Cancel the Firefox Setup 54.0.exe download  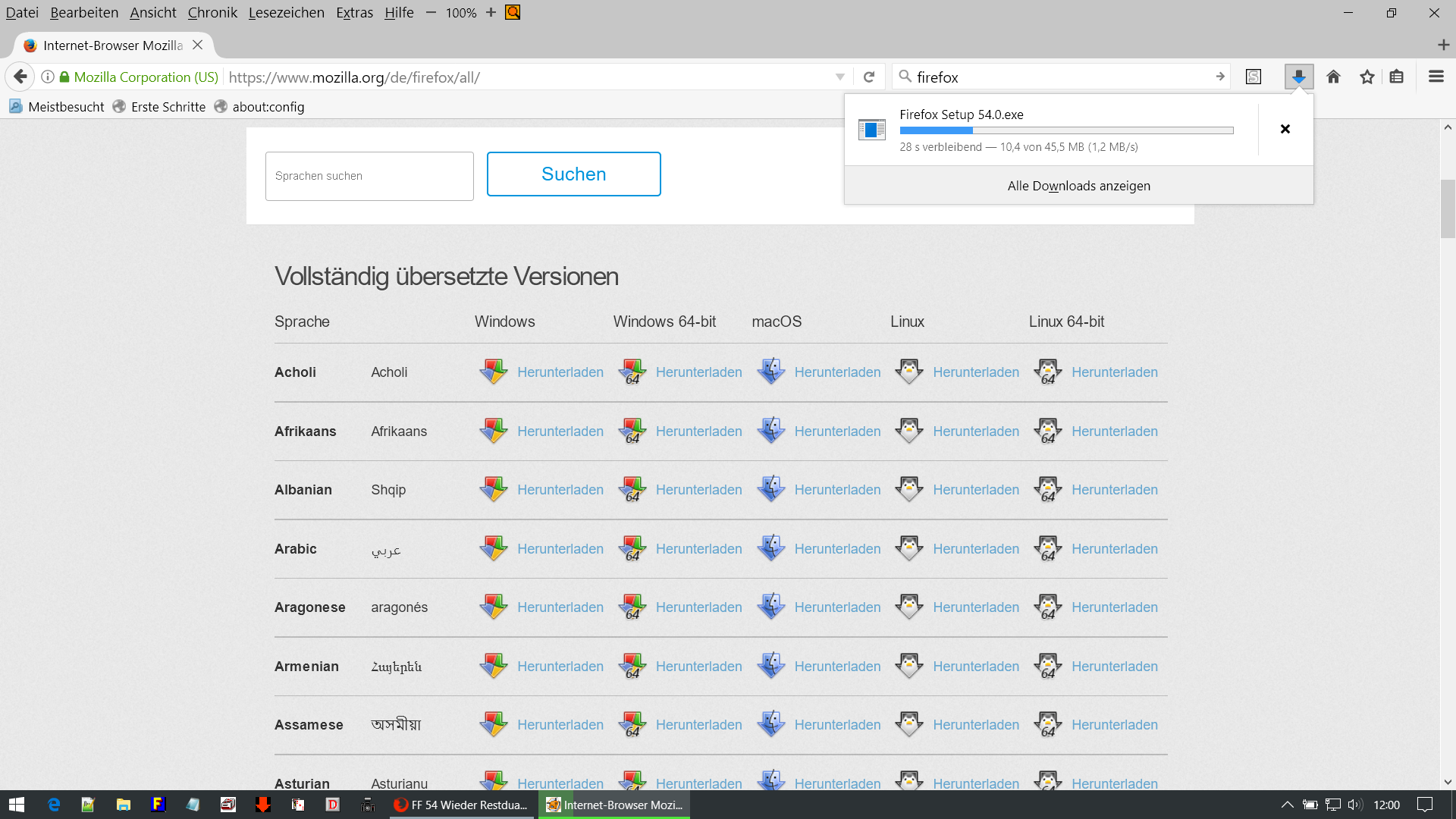pos(1285,129)
